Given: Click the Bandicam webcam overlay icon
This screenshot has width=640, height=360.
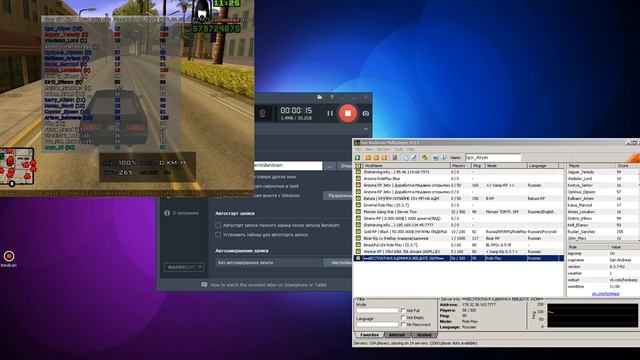Looking at the screenshot, I should [x=262, y=113].
